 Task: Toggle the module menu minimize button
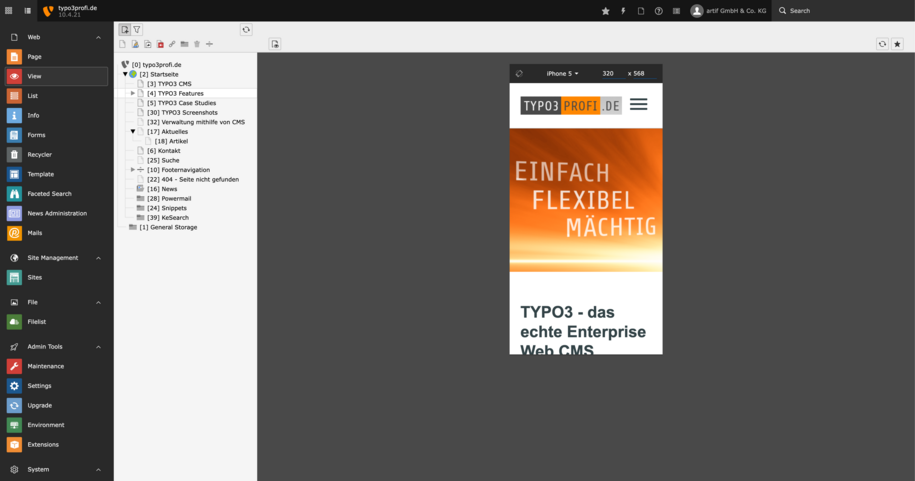point(9,11)
